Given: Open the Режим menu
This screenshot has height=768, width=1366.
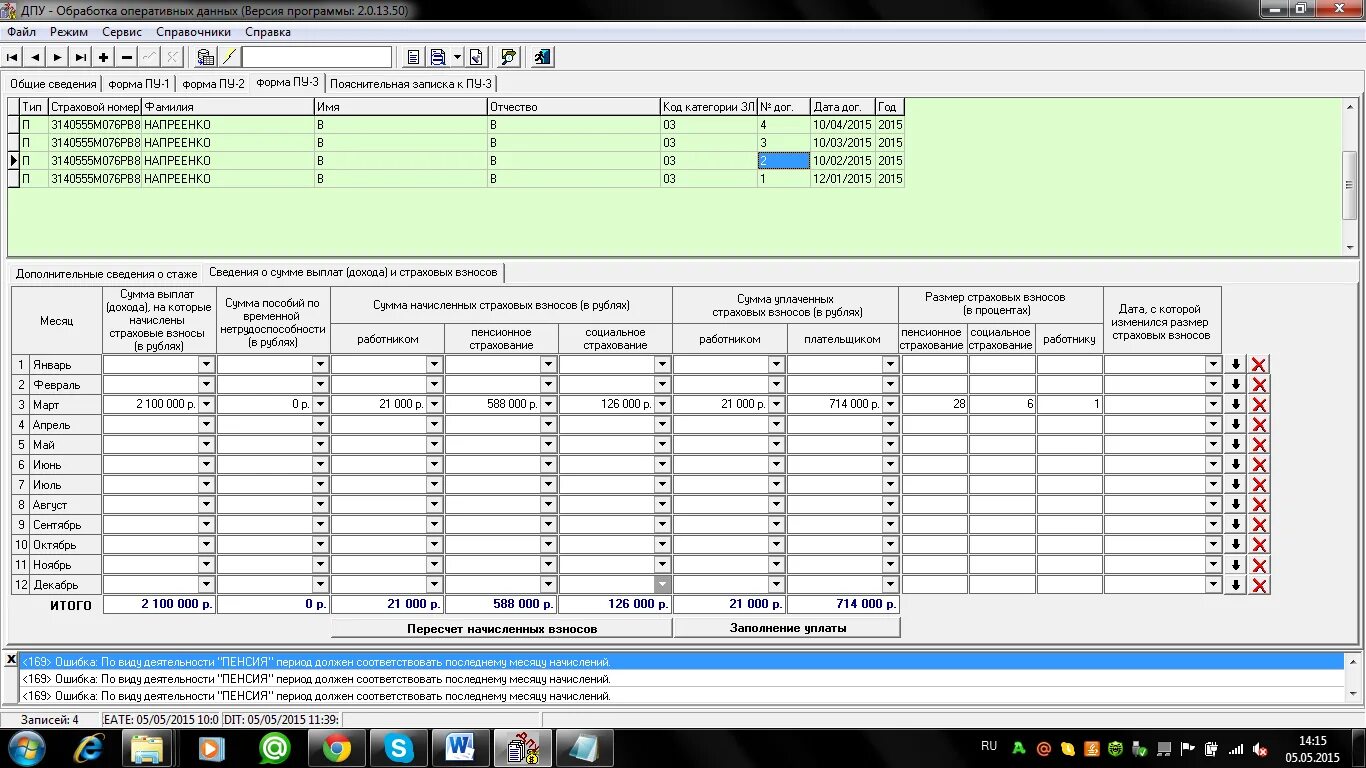Looking at the screenshot, I should [69, 32].
